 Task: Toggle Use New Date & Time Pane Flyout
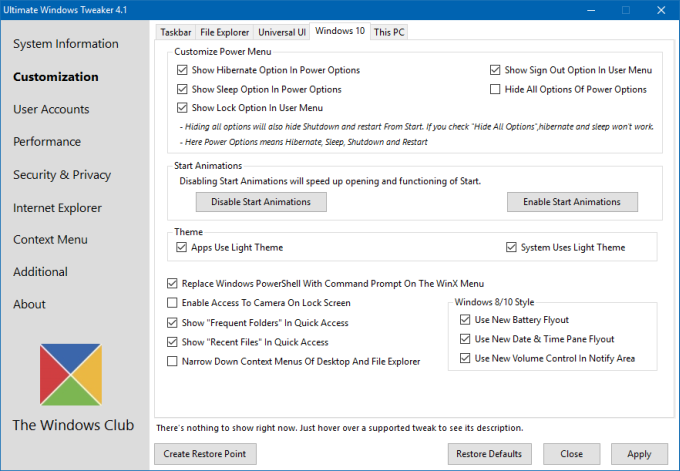(x=465, y=339)
